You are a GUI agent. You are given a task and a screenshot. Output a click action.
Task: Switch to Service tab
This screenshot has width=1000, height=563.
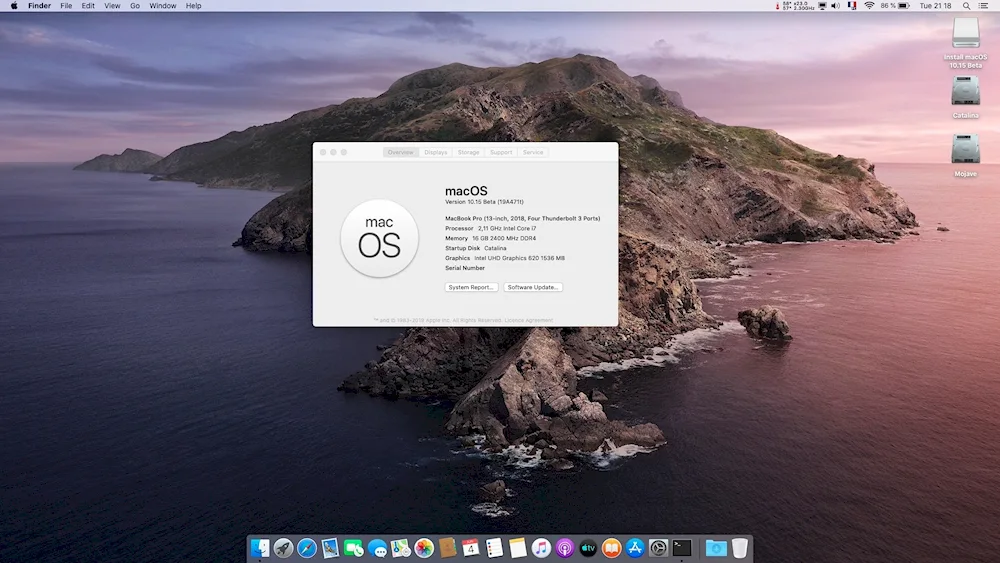[x=533, y=152]
